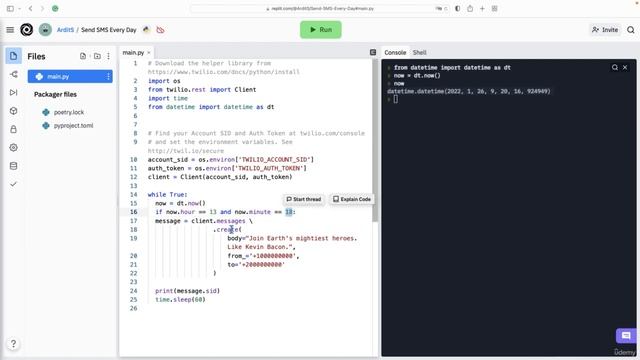Click the Python language badge icon
This screenshot has width=640, height=360.
147,30
